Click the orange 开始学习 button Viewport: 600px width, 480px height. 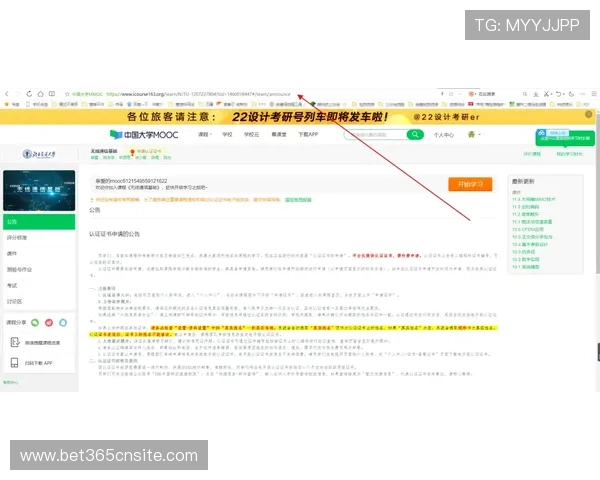tap(470, 184)
